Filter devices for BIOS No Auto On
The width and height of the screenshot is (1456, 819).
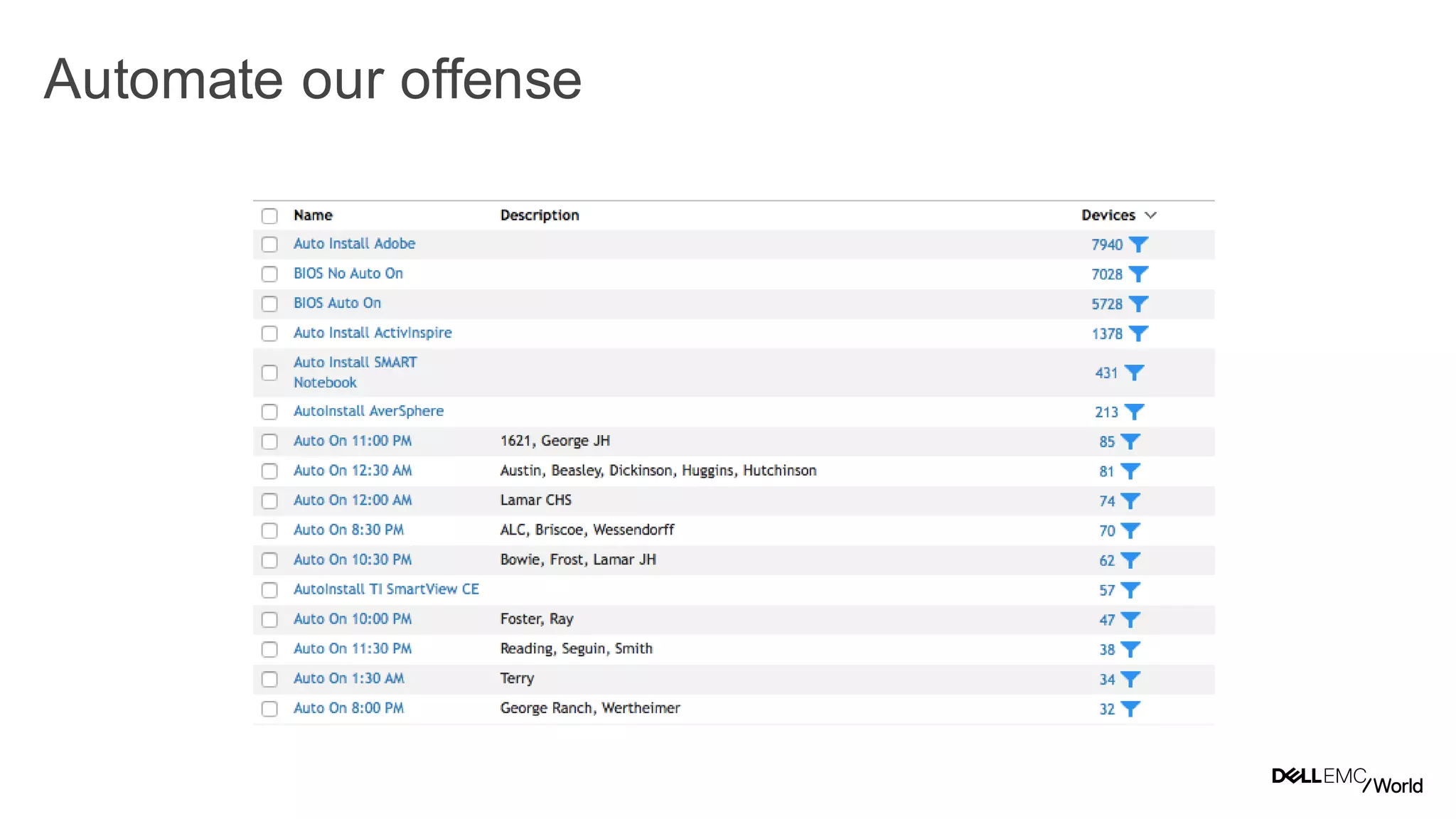click(x=1138, y=274)
